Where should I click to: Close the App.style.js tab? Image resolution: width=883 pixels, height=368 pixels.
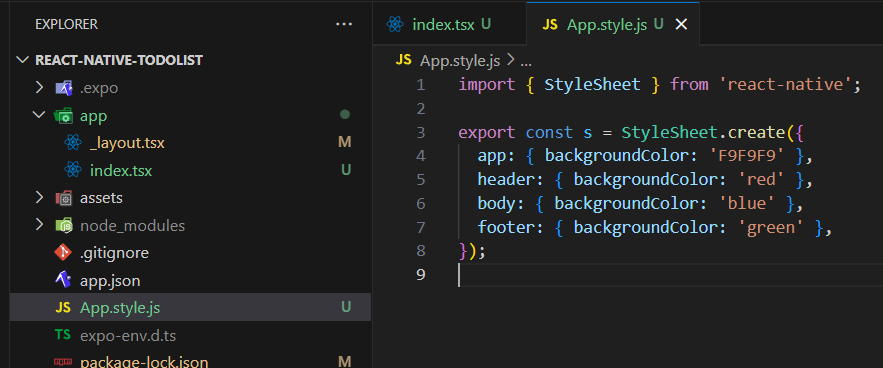(681, 24)
